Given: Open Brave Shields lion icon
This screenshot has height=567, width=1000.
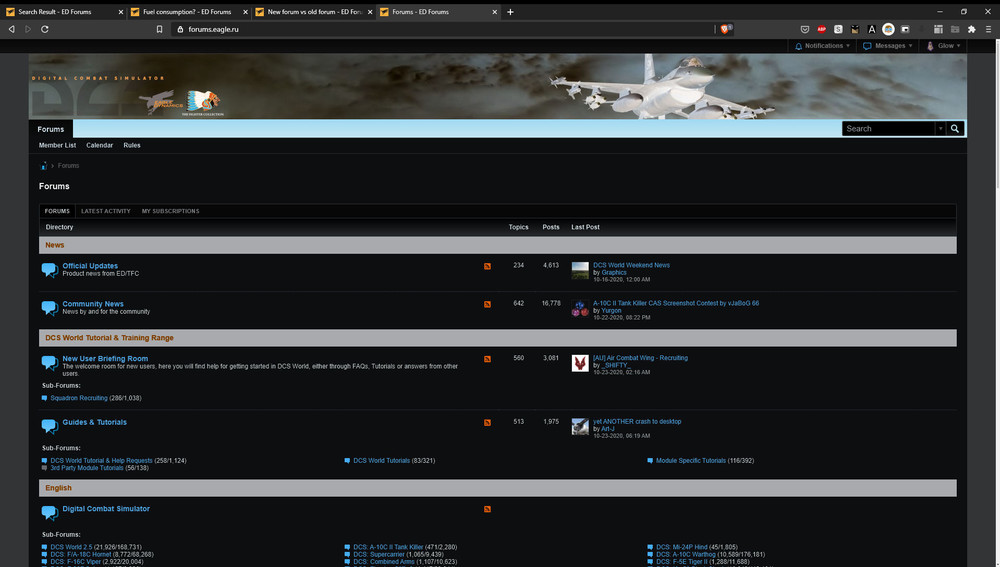Looking at the screenshot, I should pyautogui.click(x=725, y=29).
